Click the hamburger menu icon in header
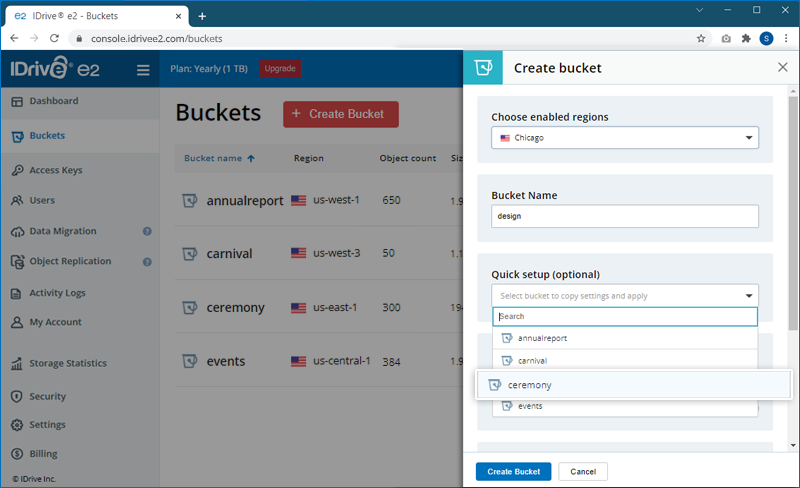800x488 pixels. click(x=143, y=70)
